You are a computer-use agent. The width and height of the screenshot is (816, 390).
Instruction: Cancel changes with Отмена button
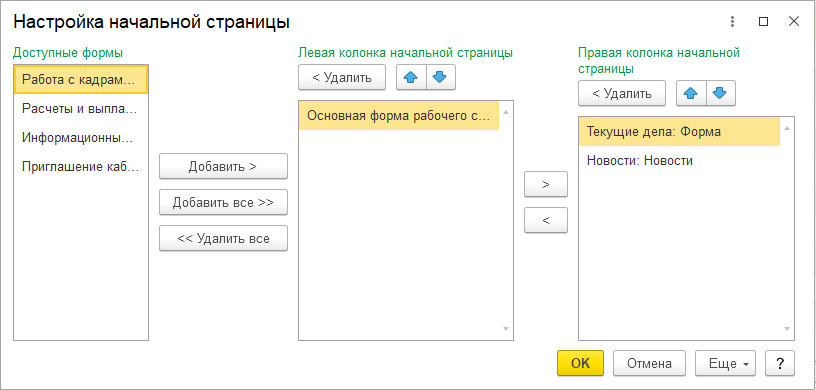(649, 363)
